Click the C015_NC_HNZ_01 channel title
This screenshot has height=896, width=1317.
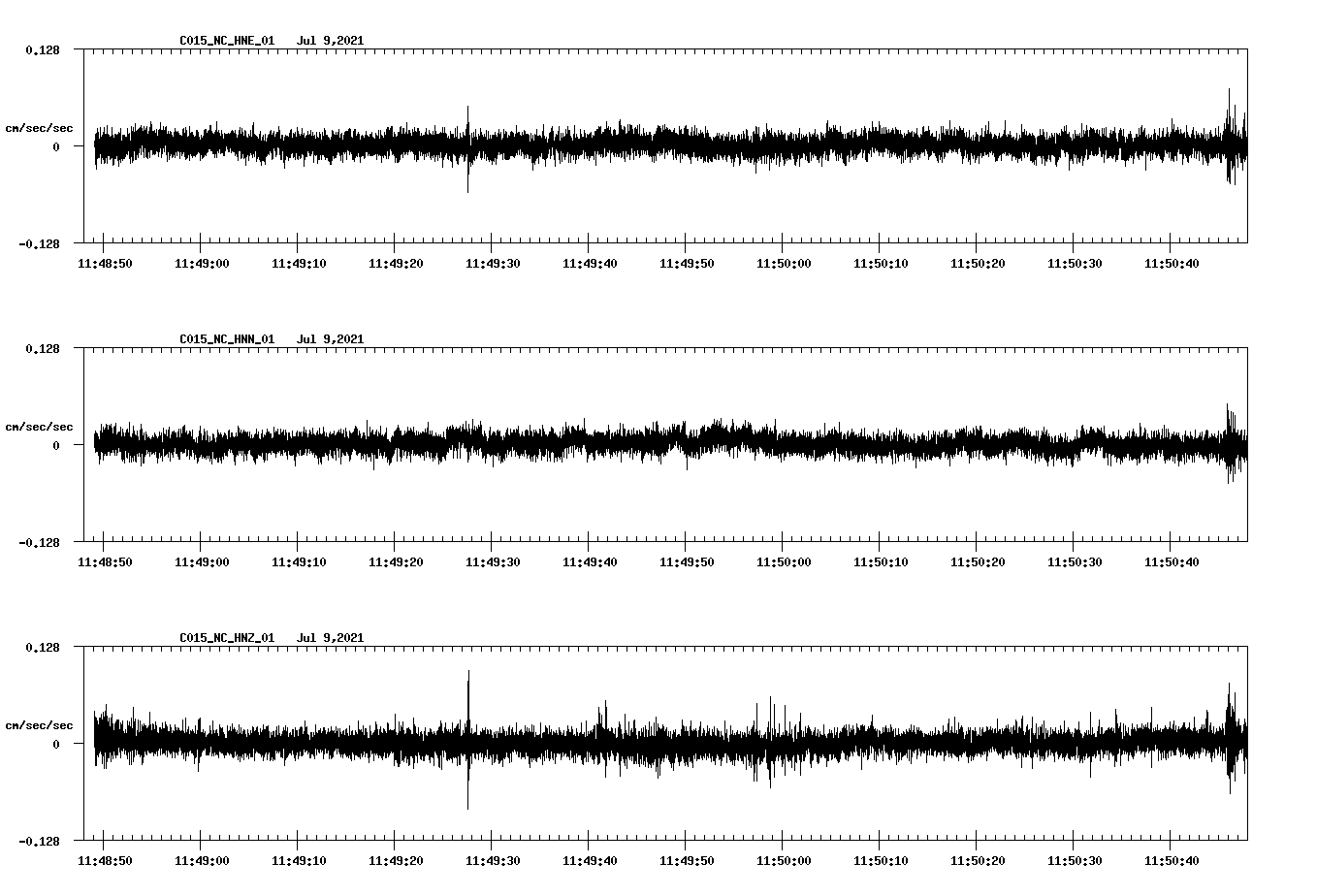tap(227, 638)
